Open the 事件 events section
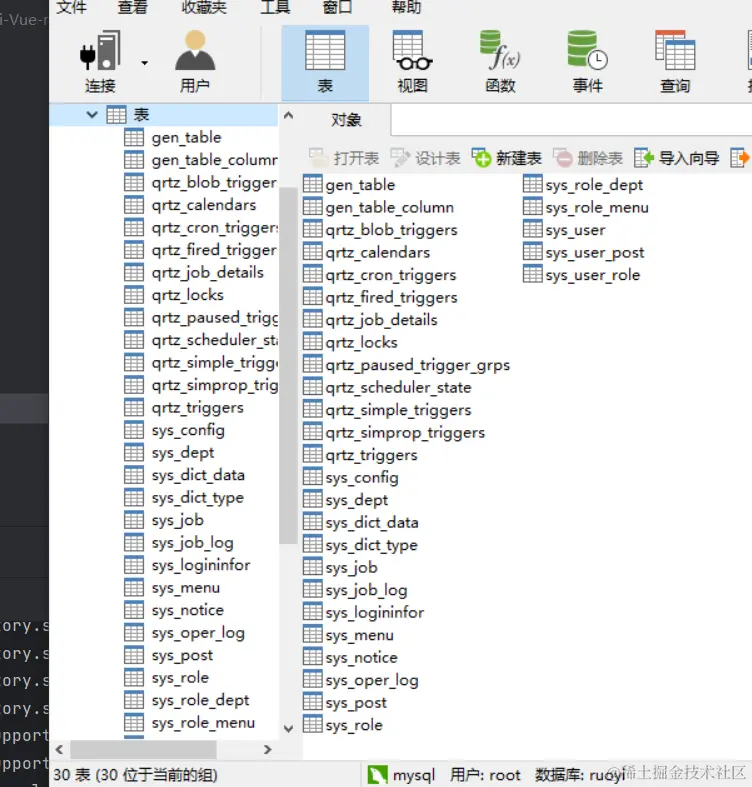 click(x=587, y=62)
